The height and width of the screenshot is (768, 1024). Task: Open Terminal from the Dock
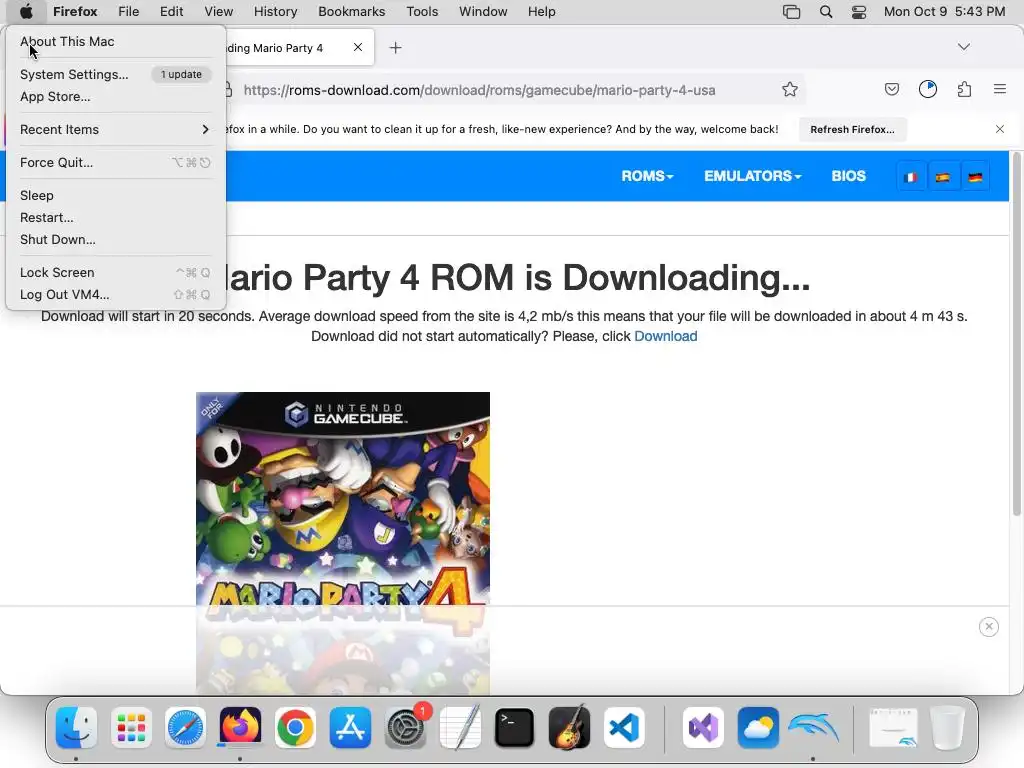[x=515, y=727]
